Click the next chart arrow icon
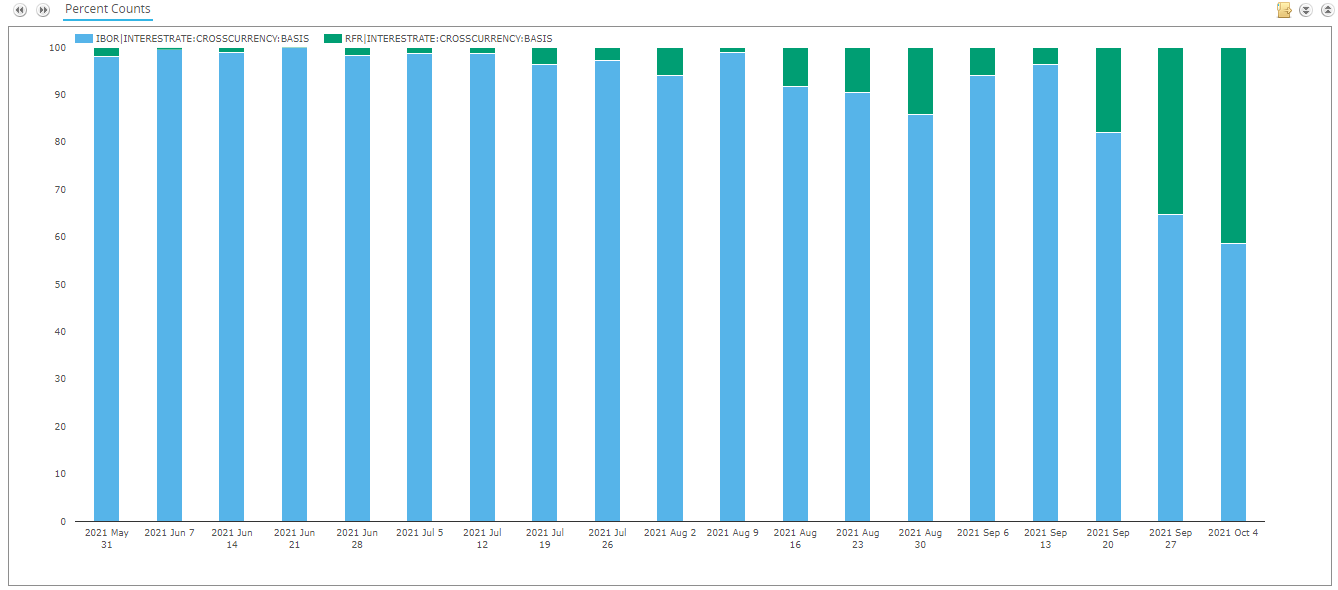 click(x=43, y=10)
